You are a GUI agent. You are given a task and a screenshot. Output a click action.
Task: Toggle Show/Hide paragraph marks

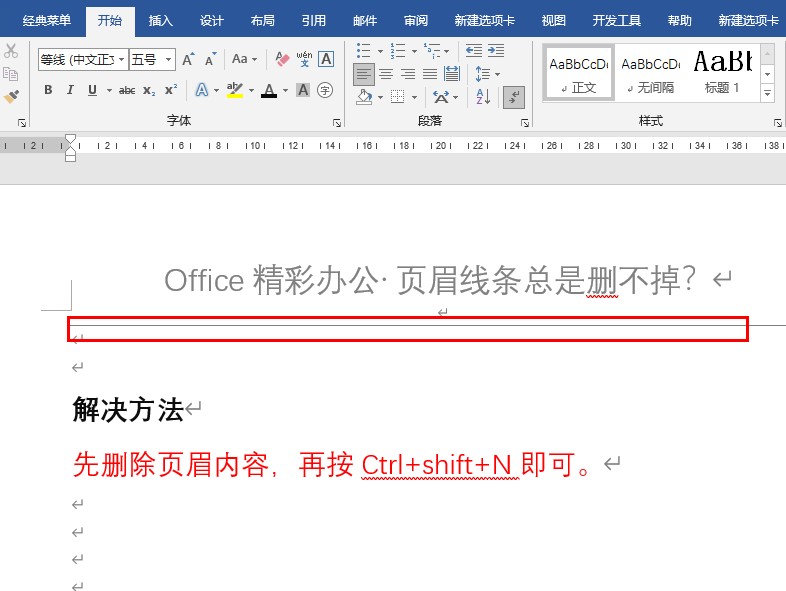point(514,97)
